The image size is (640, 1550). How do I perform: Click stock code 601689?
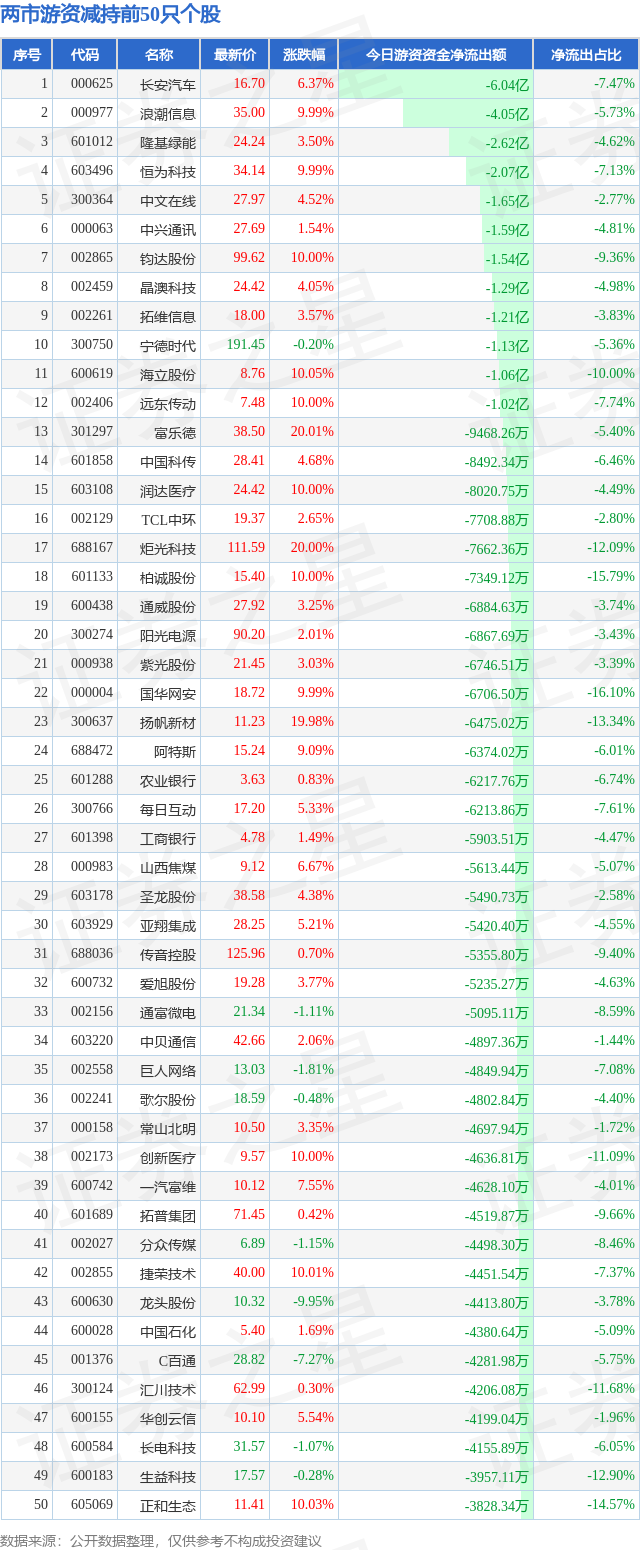click(92, 1215)
